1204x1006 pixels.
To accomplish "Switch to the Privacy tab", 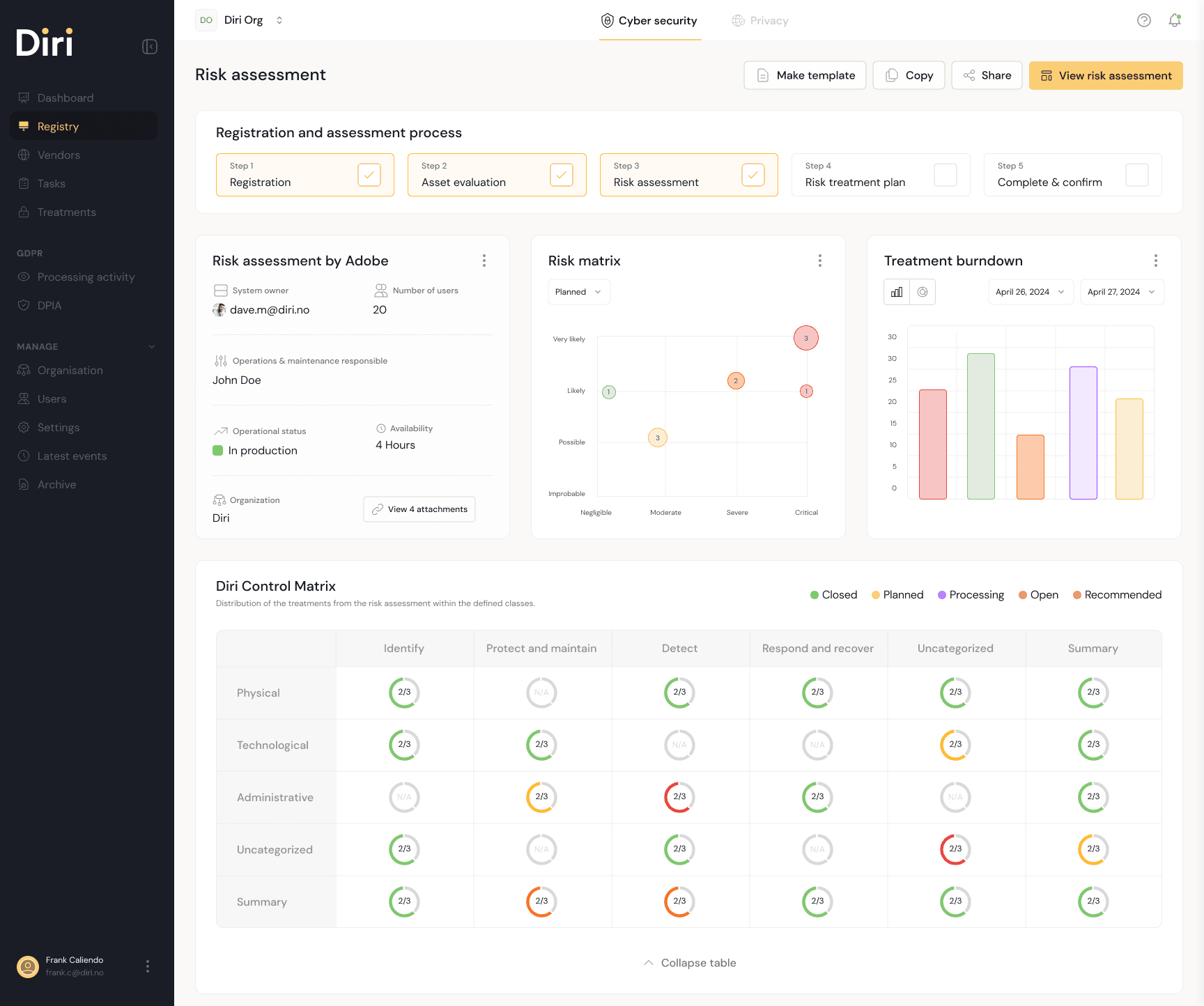I will click(x=760, y=21).
